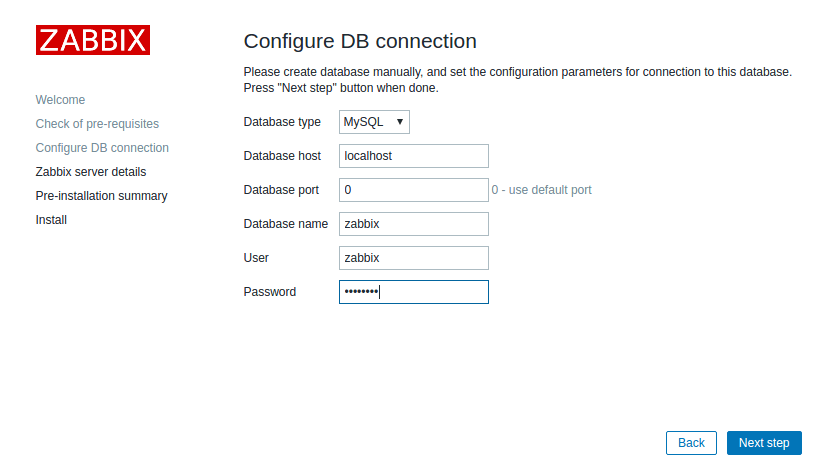Click the ZABBIX logo

(x=93, y=40)
